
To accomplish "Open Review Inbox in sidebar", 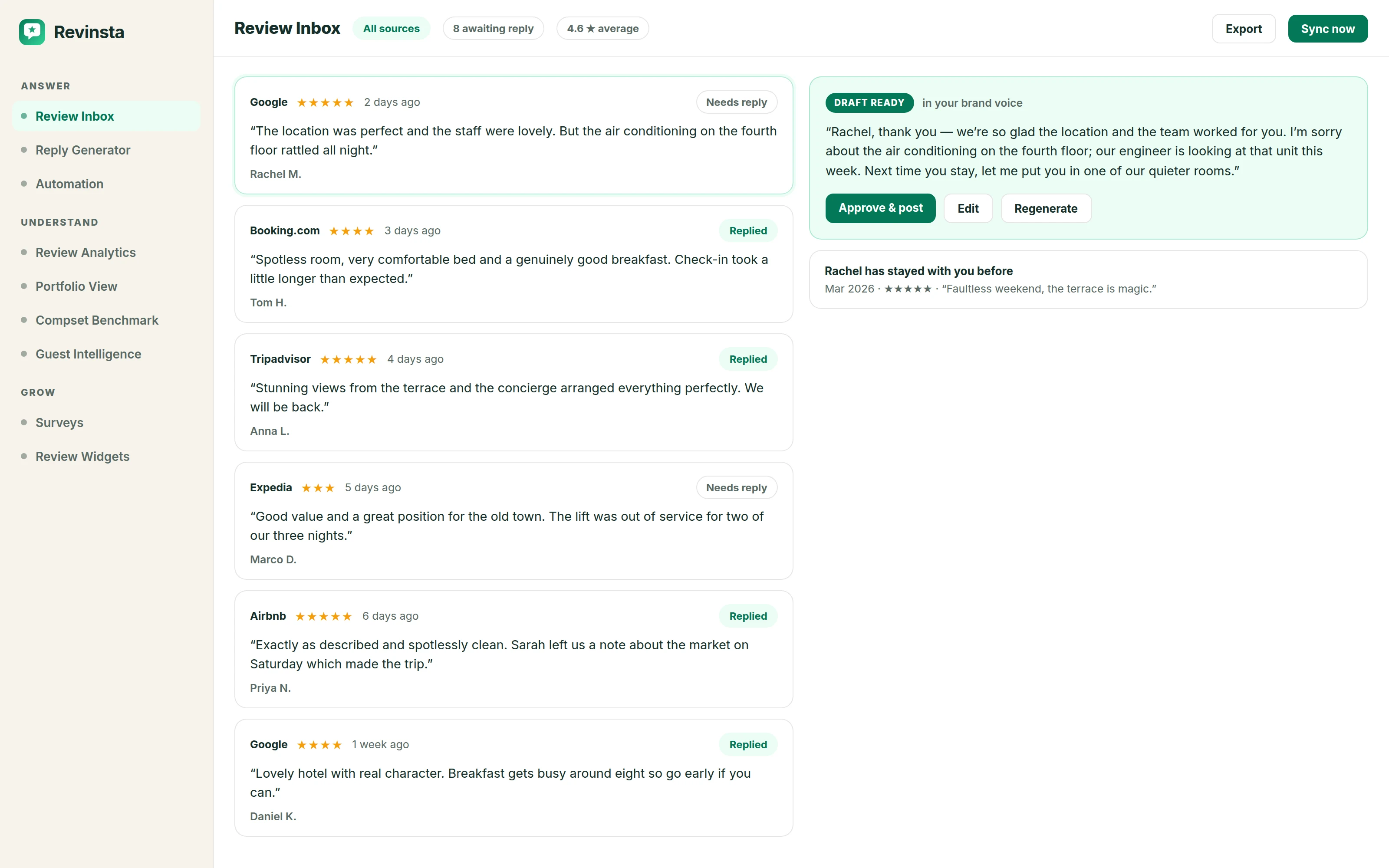I will 106,116.
